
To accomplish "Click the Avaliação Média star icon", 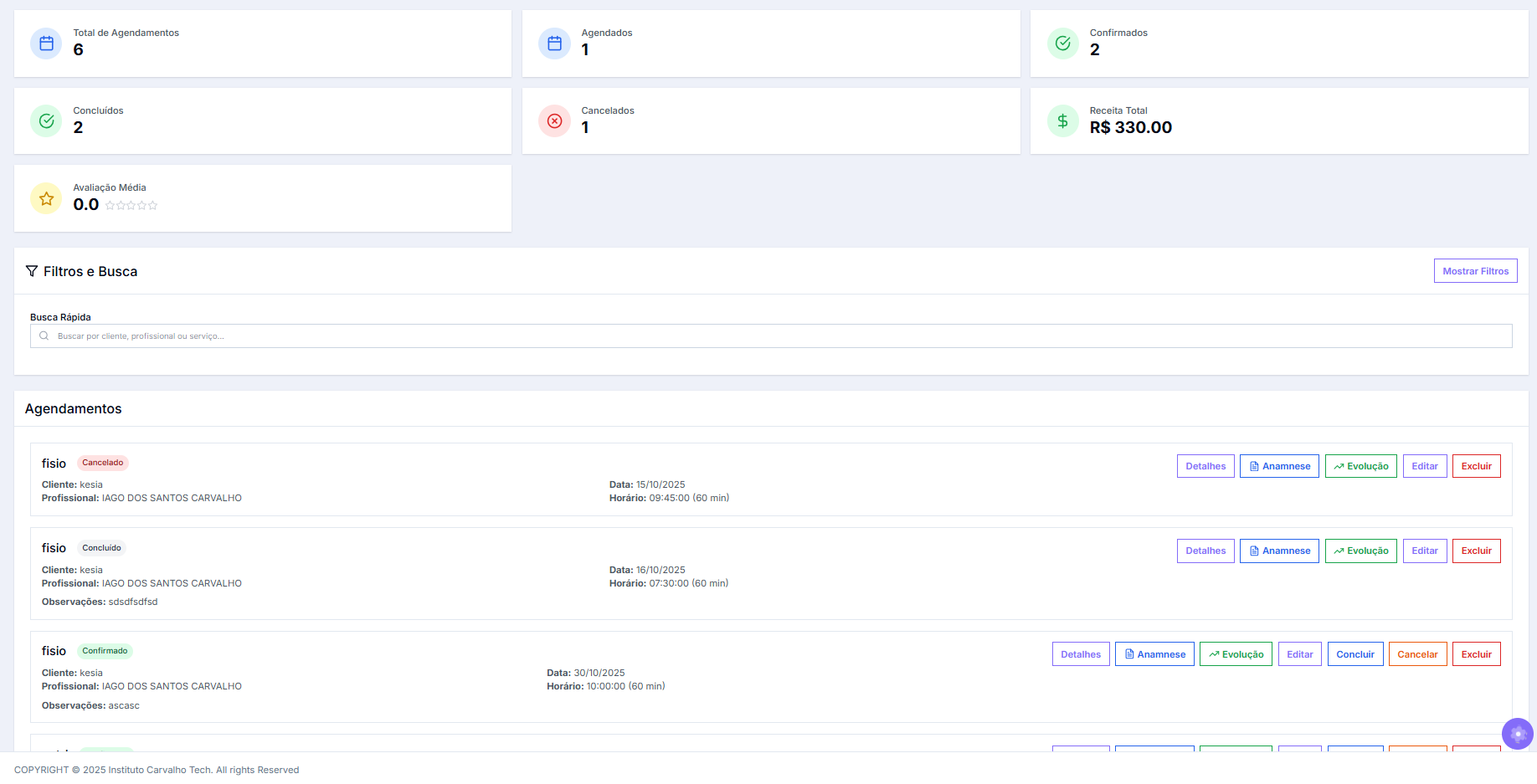I will pyautogui.click(x=47, y=198).
